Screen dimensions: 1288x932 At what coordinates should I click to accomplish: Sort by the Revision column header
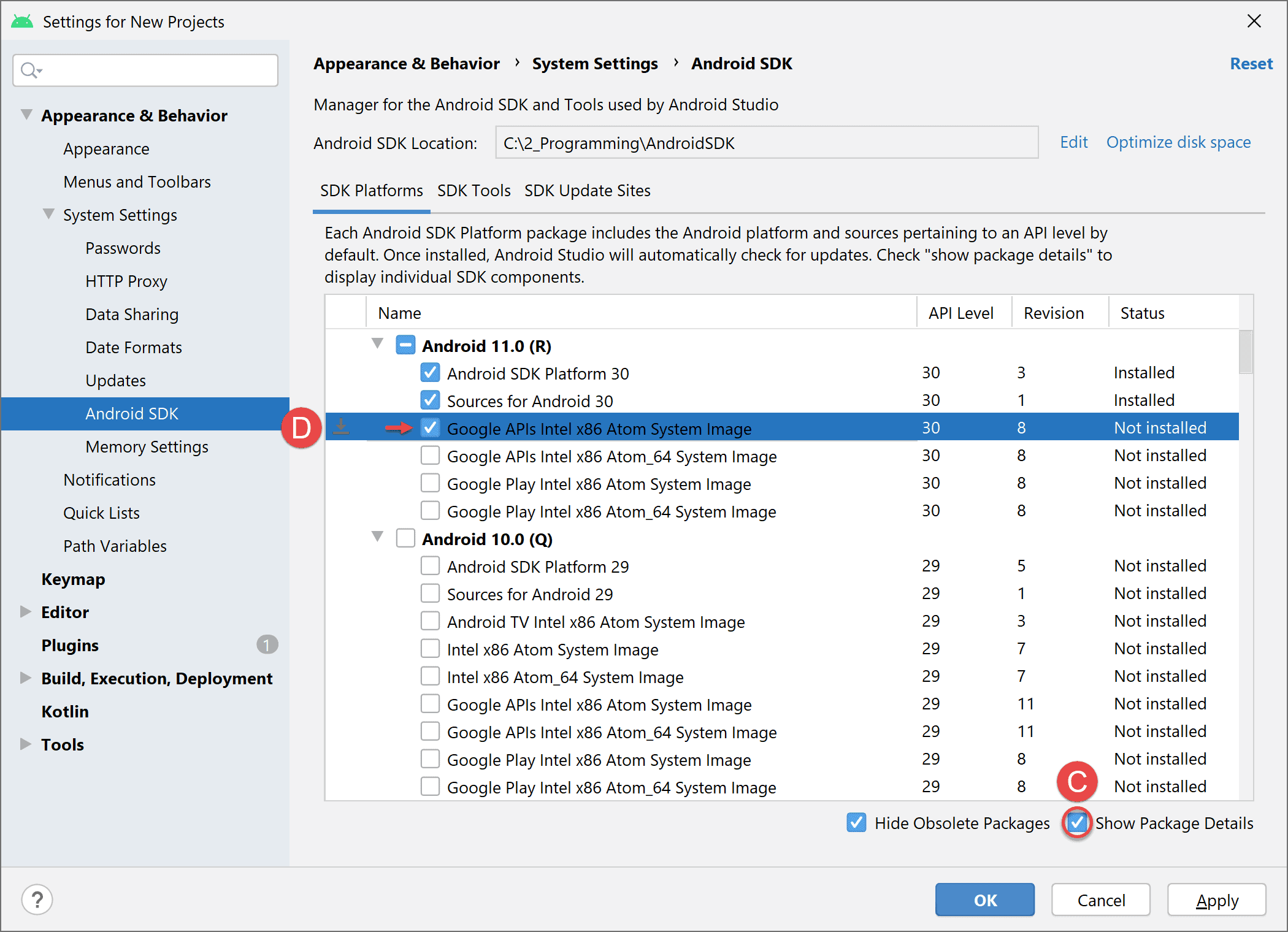click(1060, 313)
